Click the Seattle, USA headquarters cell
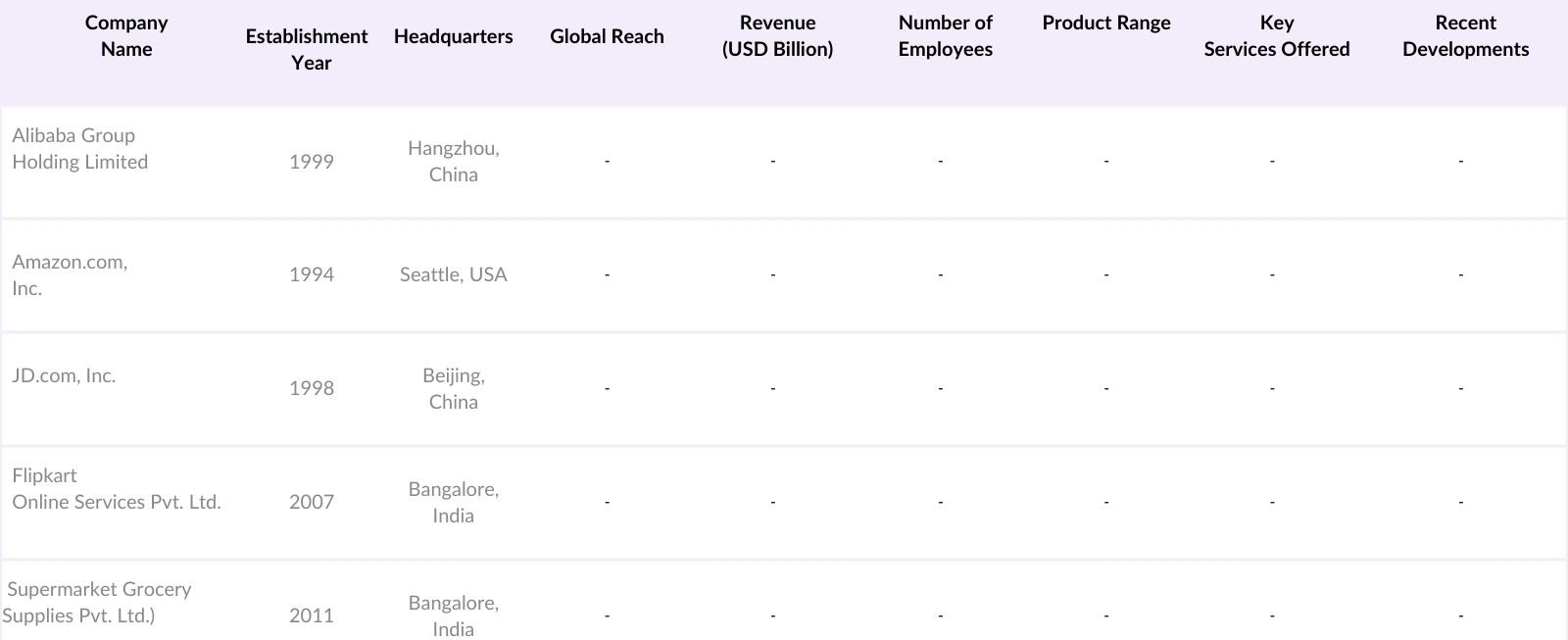The width and height of the screenshot is (1568, 640). tap(454, 275)
